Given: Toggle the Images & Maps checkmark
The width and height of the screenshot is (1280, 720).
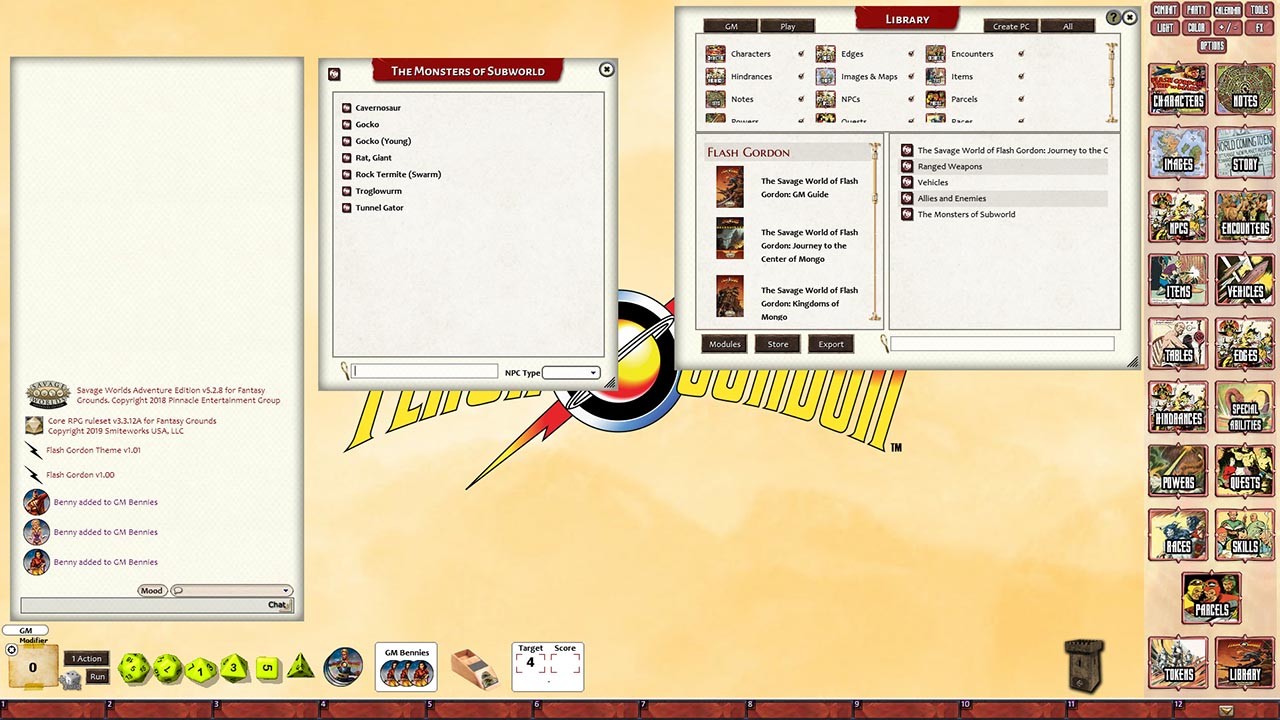Looking at the screenshot, I should coord(911,76).
